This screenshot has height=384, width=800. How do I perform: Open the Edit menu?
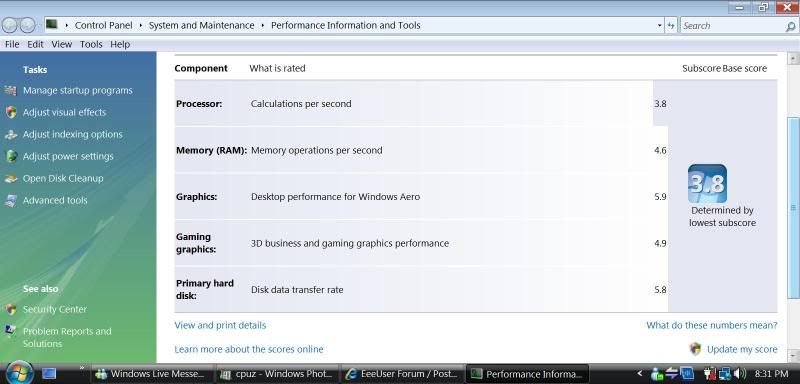(35, 44)
